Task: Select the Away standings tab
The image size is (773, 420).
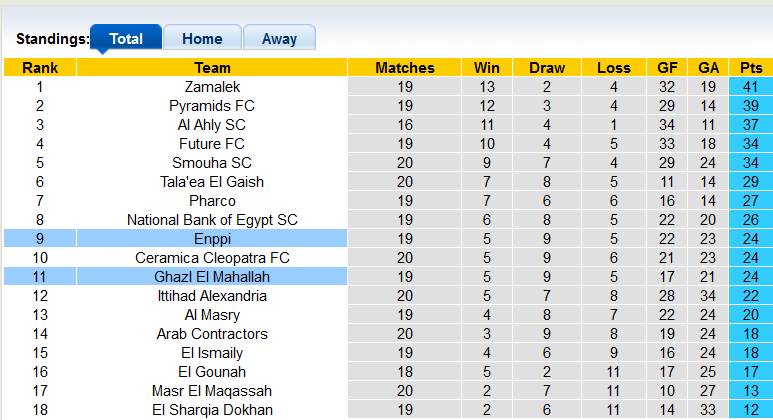Action: pyautogui.click(x=279, y=39)
